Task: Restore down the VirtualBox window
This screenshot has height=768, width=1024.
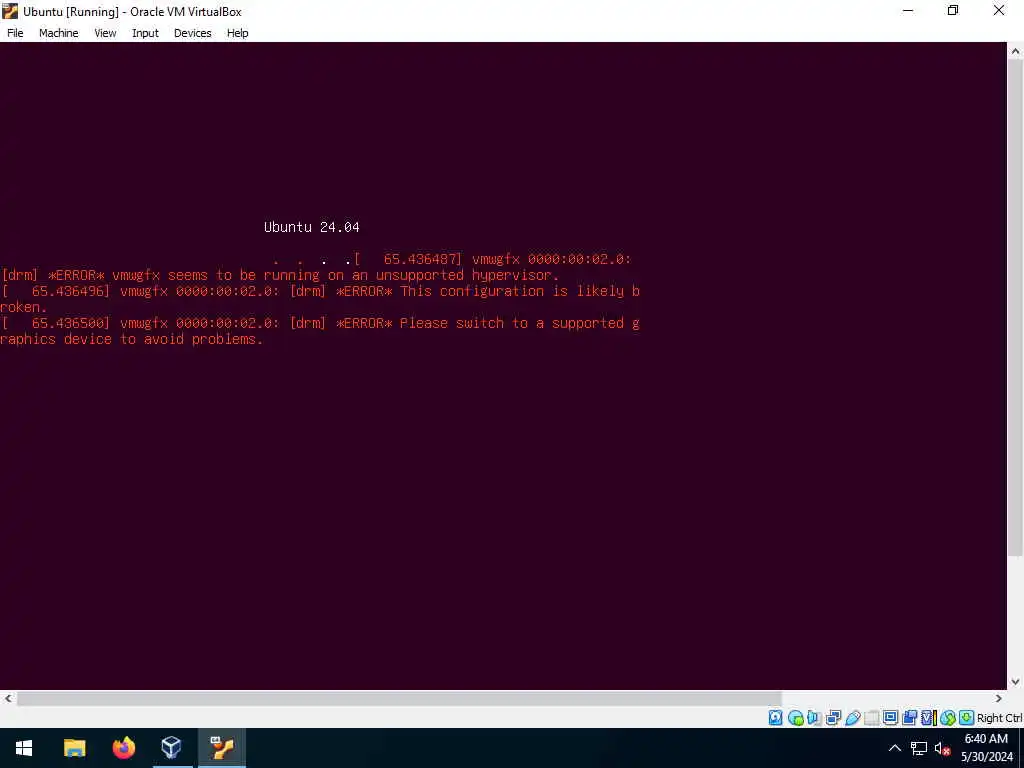Action: click(953, 10)
